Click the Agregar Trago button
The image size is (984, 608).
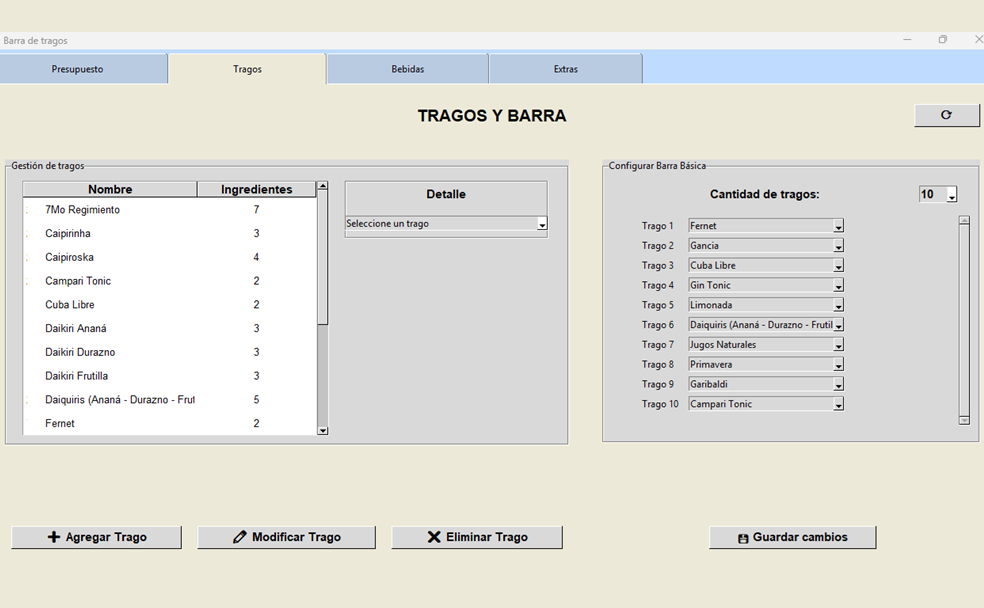coord(97,537)
